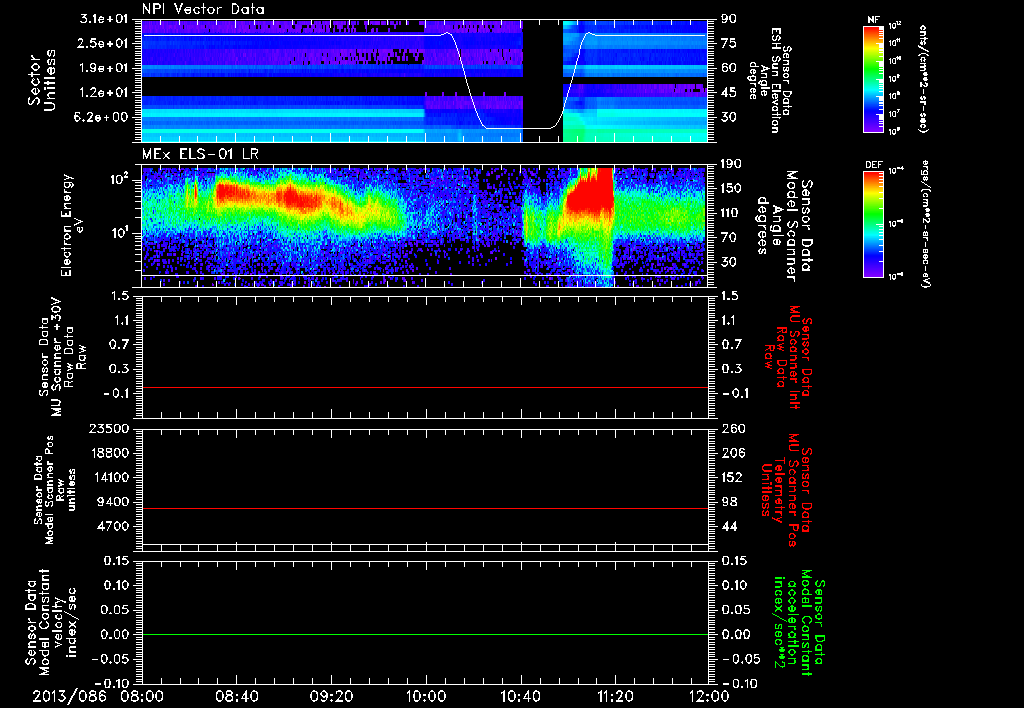1024x708 pixels.
Task: Click the 4700 tick label
Action: [112, 526]
